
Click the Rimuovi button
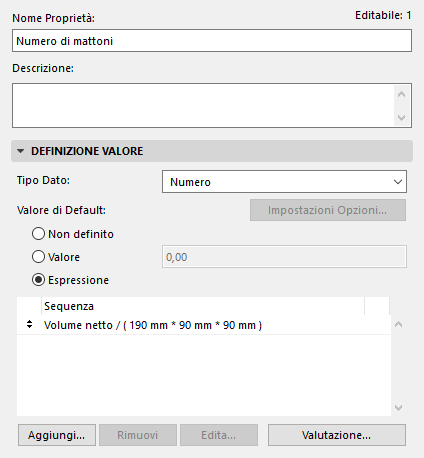pyautogui.click(x=138, y=435)
